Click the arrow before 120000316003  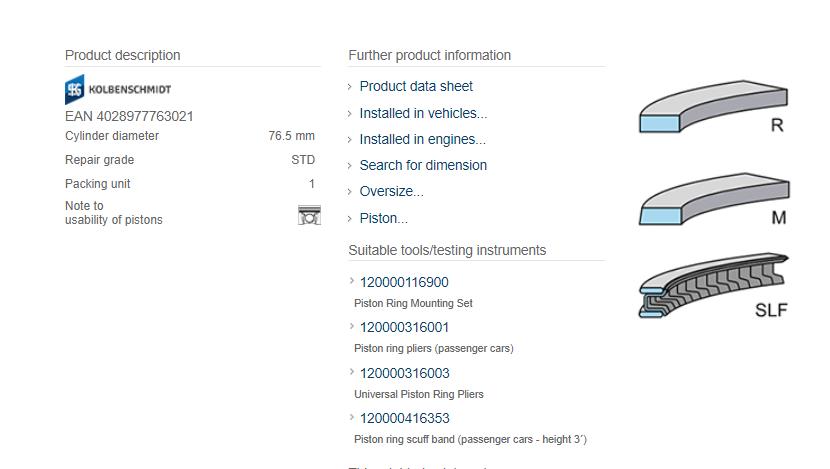click(x=351, y=372)
